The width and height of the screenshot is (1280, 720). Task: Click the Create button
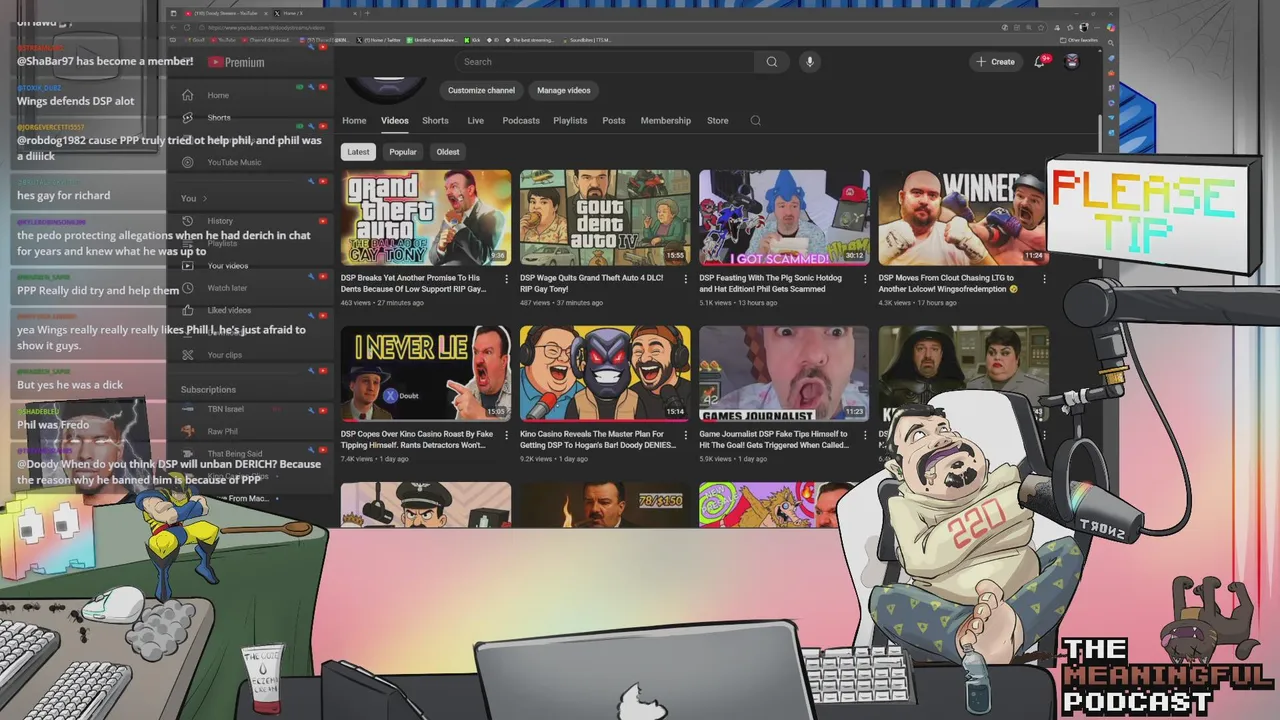tap(995, 62)
